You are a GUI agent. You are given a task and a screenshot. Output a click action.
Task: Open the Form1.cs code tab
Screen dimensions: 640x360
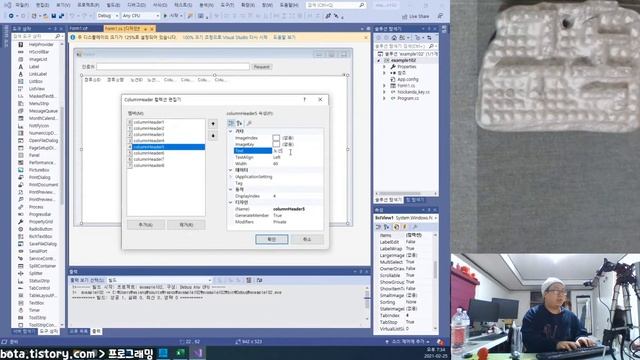click(78, 28)
